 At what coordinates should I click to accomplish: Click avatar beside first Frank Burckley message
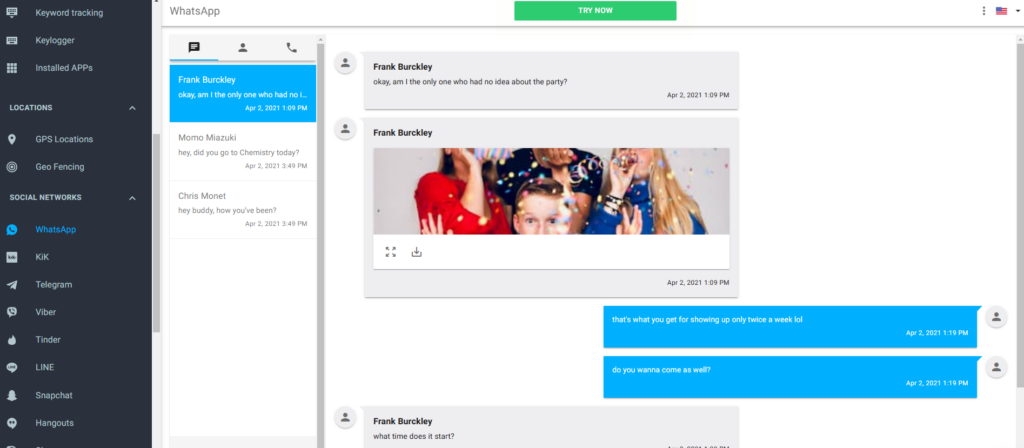coord(345,63)
